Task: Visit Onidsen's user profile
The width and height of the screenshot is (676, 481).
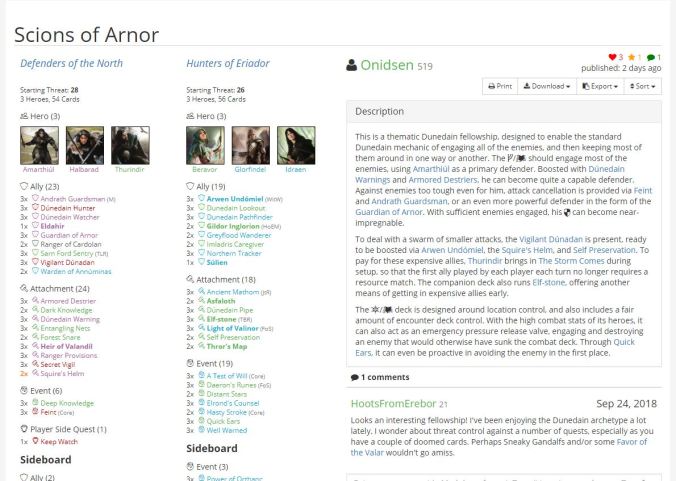Action: (387, 65)
